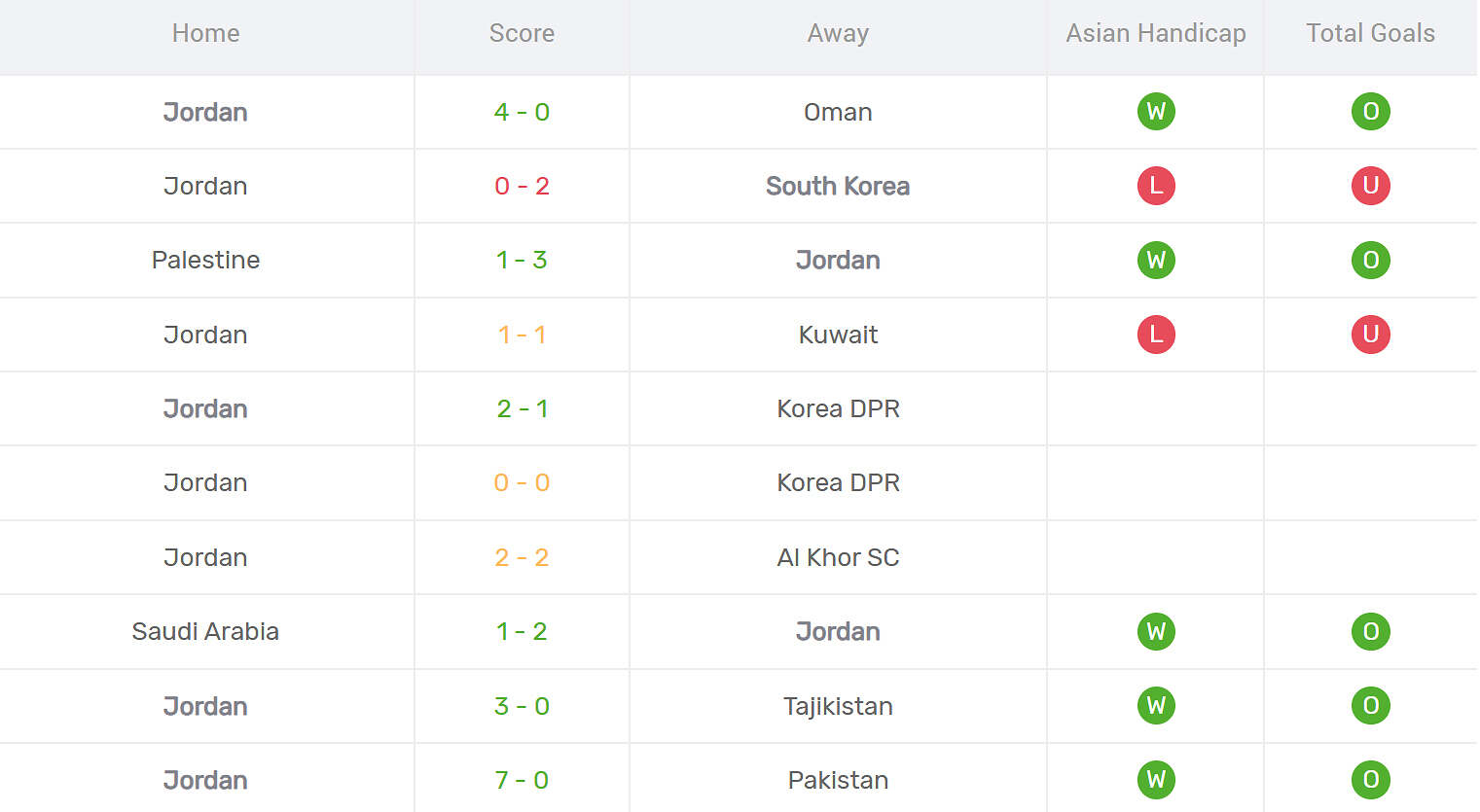Click the Tajikistan away team name

(838, 706)
